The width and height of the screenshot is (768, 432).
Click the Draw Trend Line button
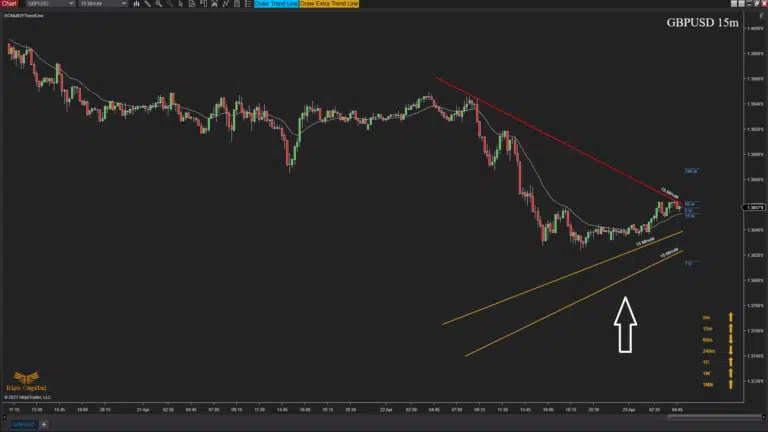(x=276, y=3)
